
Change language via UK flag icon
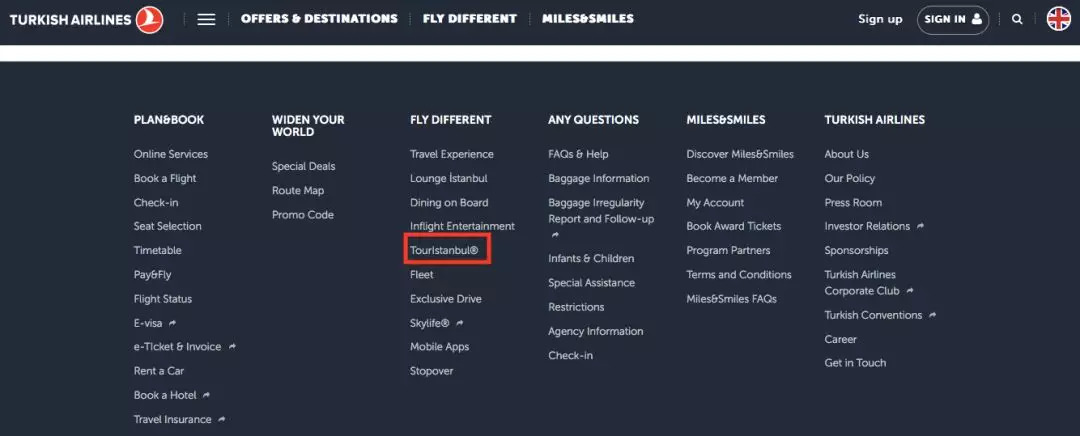point(1058,19)
